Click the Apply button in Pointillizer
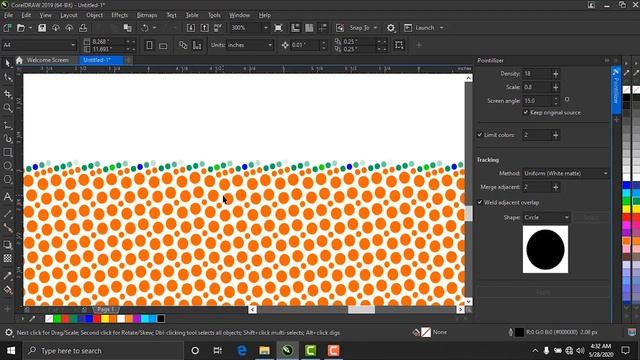The width and height of the screenshot is (640, 360). (x=543, y=292)
